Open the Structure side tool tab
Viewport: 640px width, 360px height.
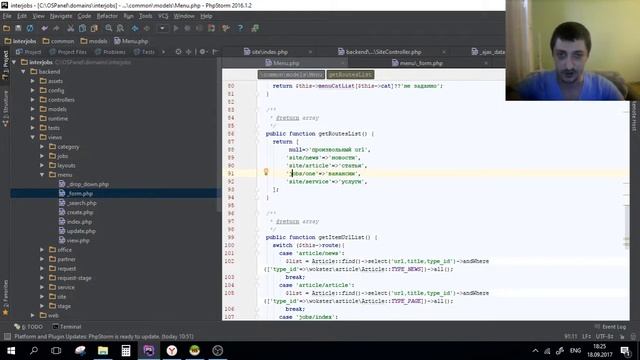pos(6,108)
